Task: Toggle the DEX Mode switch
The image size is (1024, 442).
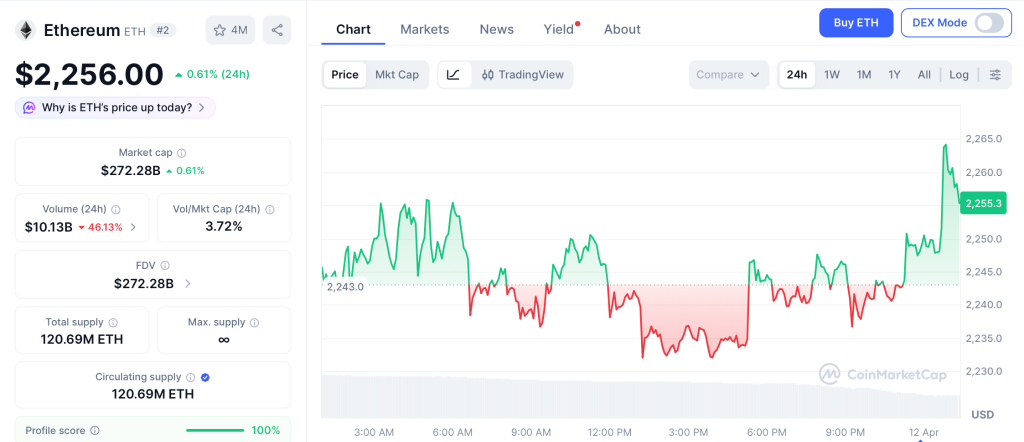Action: (988, 23)
